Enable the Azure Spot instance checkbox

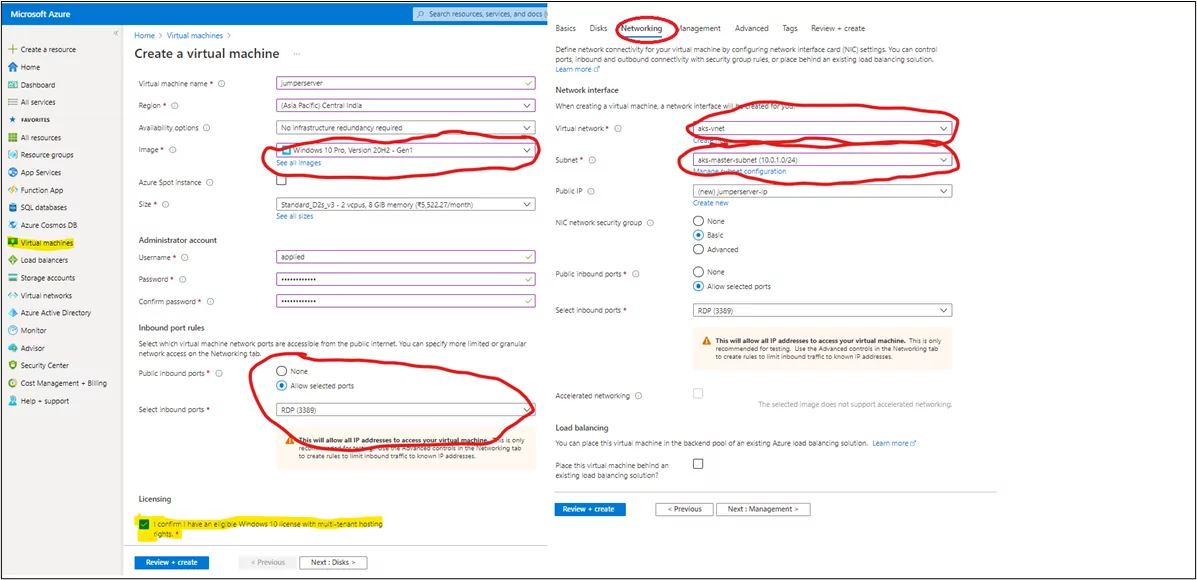281,181
